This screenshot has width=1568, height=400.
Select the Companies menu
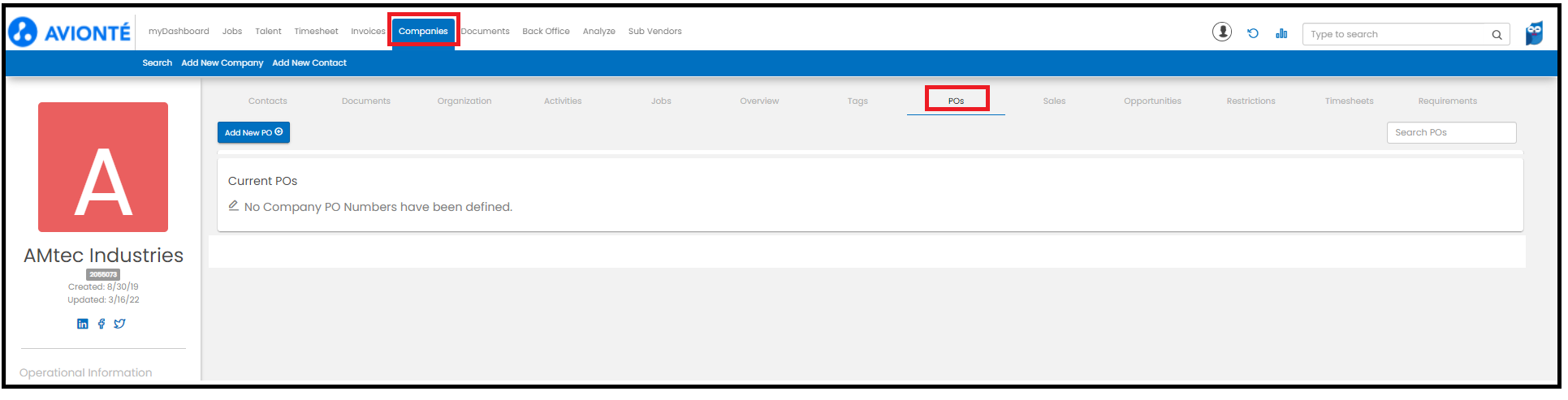coord(423,32)
